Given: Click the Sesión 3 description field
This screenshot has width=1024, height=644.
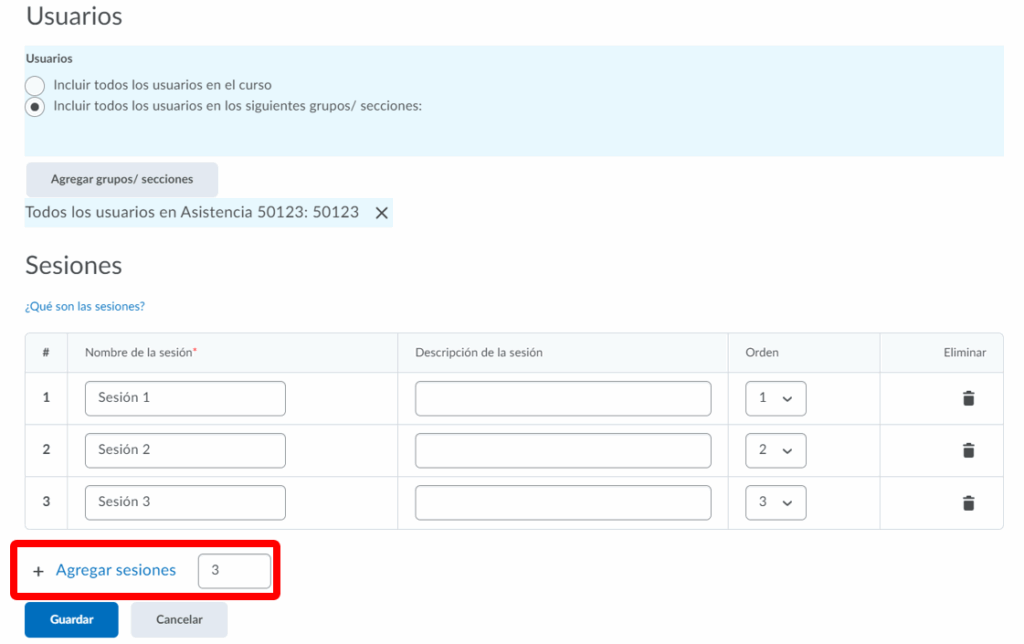Looking at the screenshot, I should [563, 502].
